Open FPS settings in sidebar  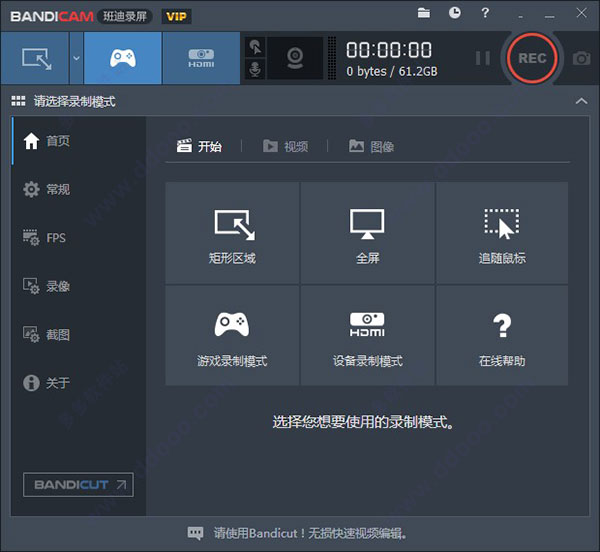click(79, 238)
